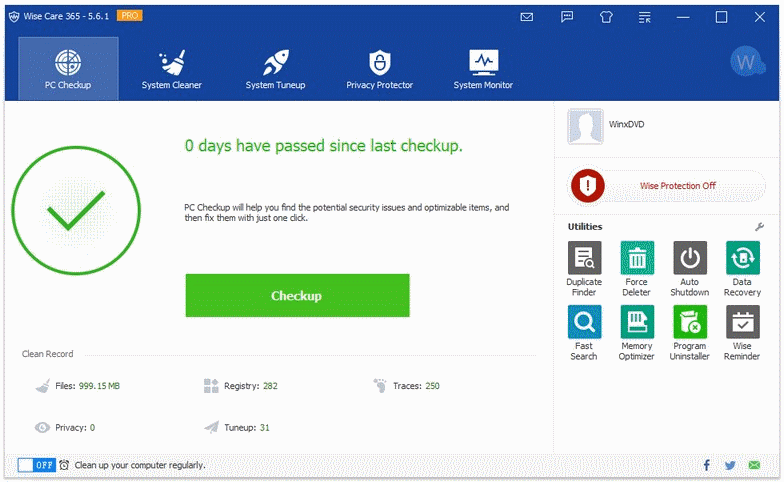Open the Force Deleter utility
The width and height of the screenshot is (784, 482).
(x=636, y=269)
